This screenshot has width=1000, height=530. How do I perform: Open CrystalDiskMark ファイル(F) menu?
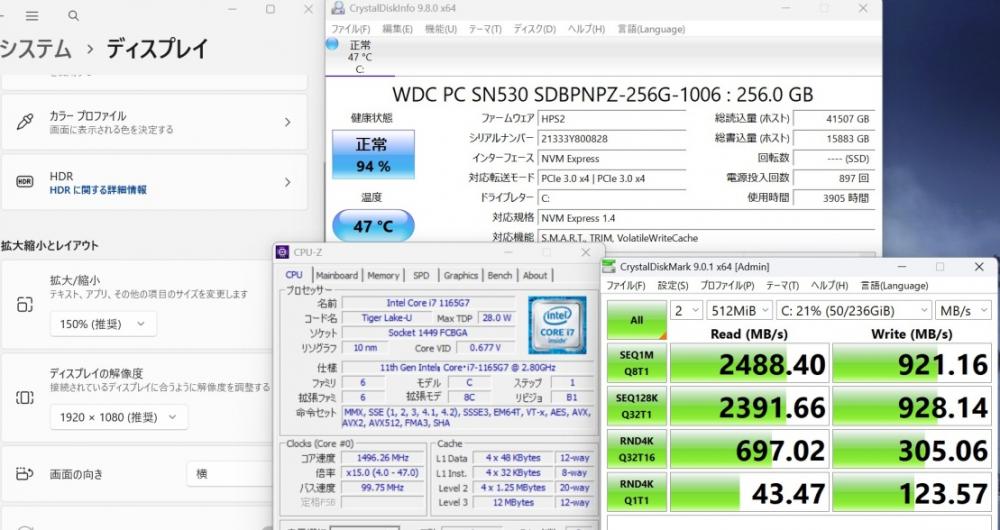tap(626, 286)
